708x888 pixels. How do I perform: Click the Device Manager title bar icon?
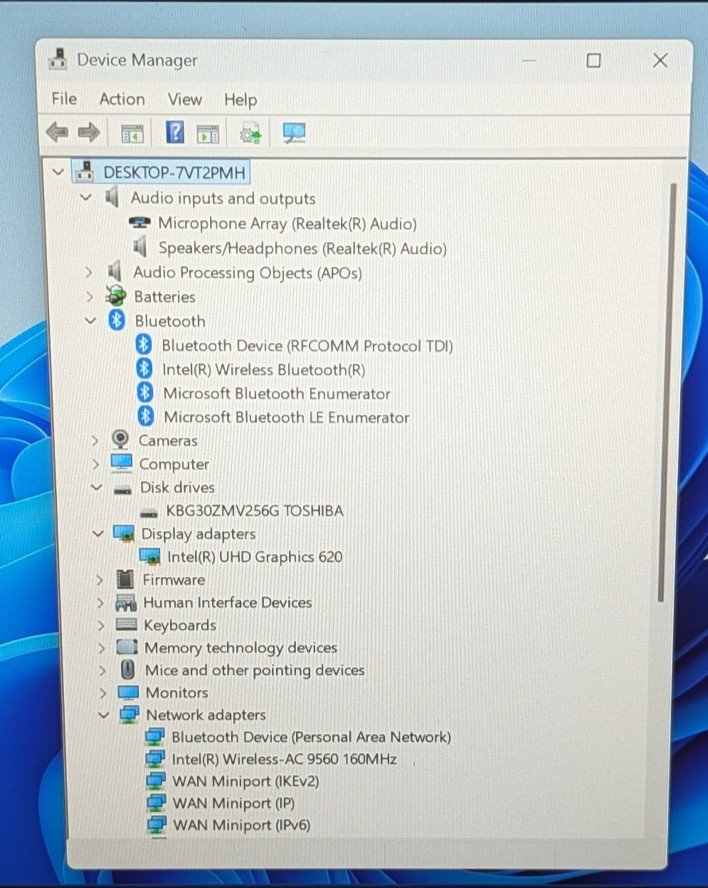[58, 59]
